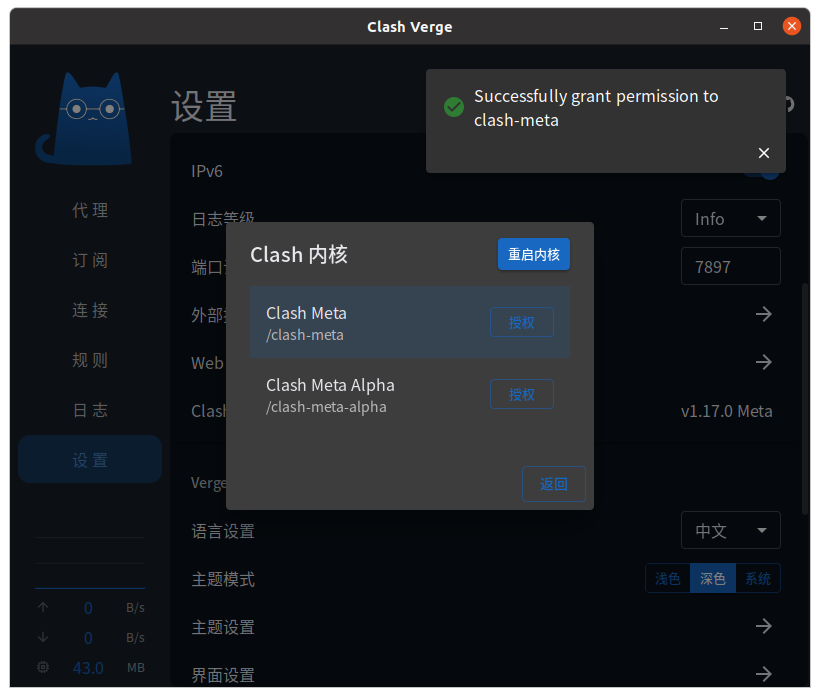Open the 中文 language dropdown
This screenshot has height=697, width=820.
click(x=731, y=530)
